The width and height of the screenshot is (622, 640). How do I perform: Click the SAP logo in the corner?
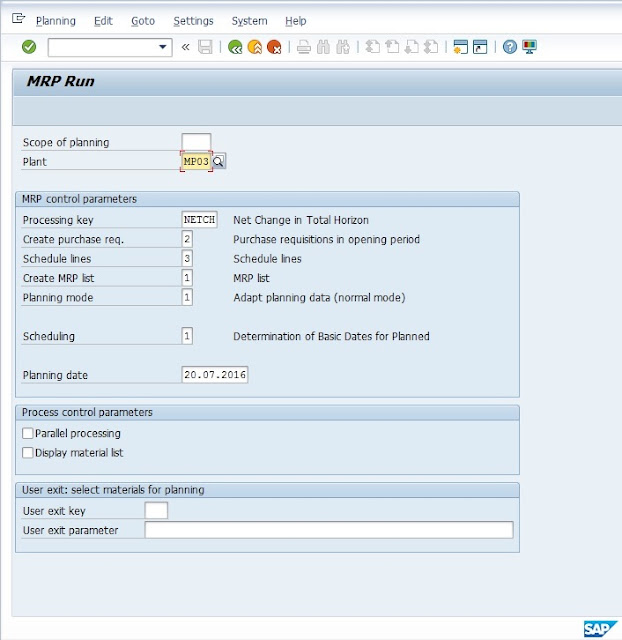pyautogui.click(x=600, y=629)
